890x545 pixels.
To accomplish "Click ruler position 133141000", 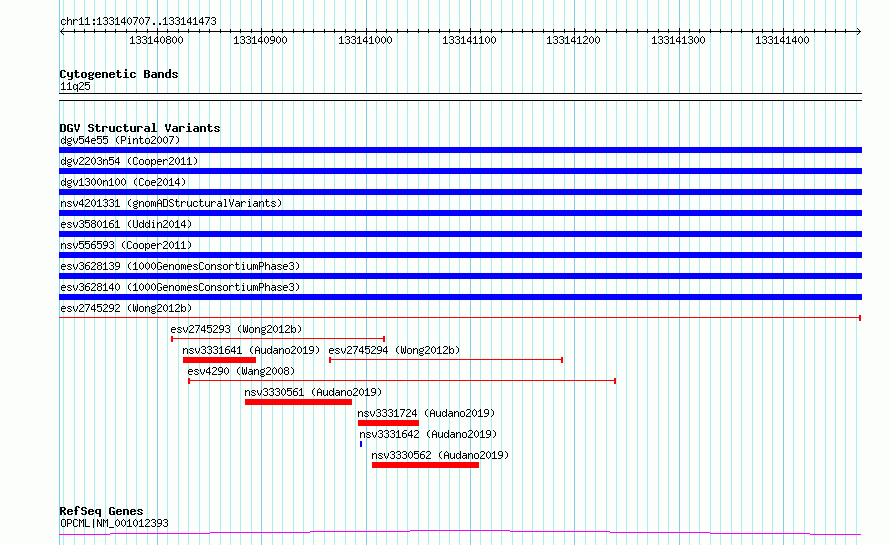I will pyautogui.click(x=366, y=40).
